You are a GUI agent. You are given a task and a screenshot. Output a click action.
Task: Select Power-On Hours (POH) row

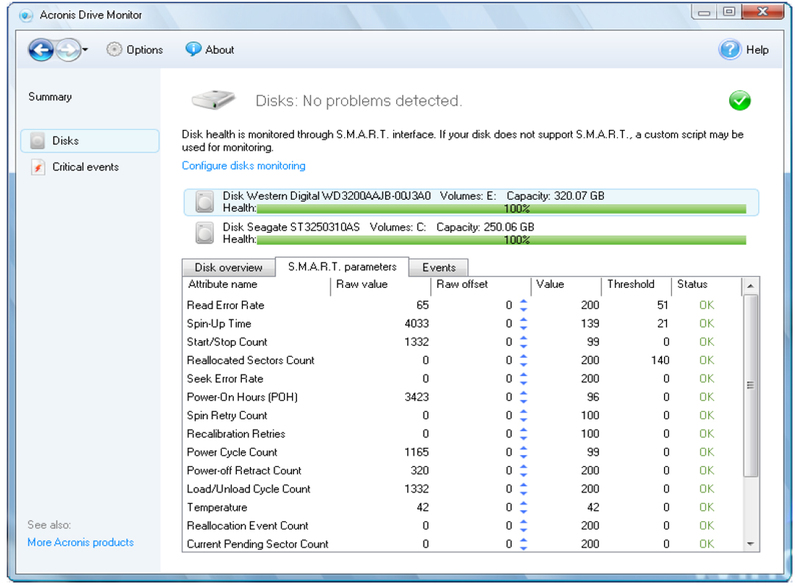[x=462, y=397]
